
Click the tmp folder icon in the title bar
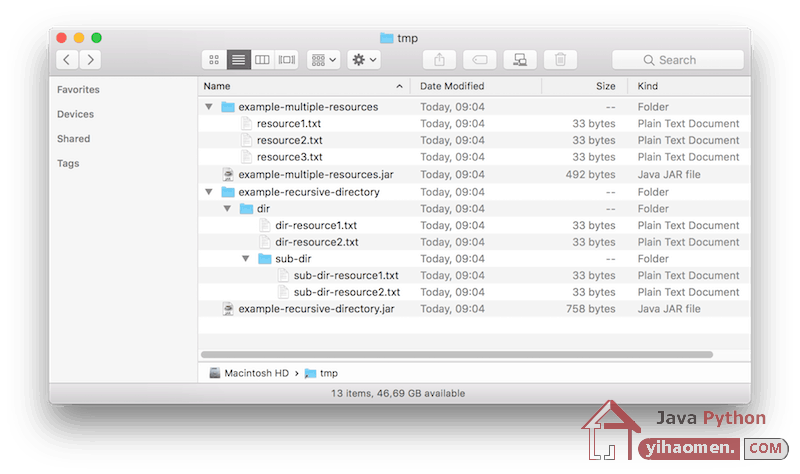coord(387,38)
